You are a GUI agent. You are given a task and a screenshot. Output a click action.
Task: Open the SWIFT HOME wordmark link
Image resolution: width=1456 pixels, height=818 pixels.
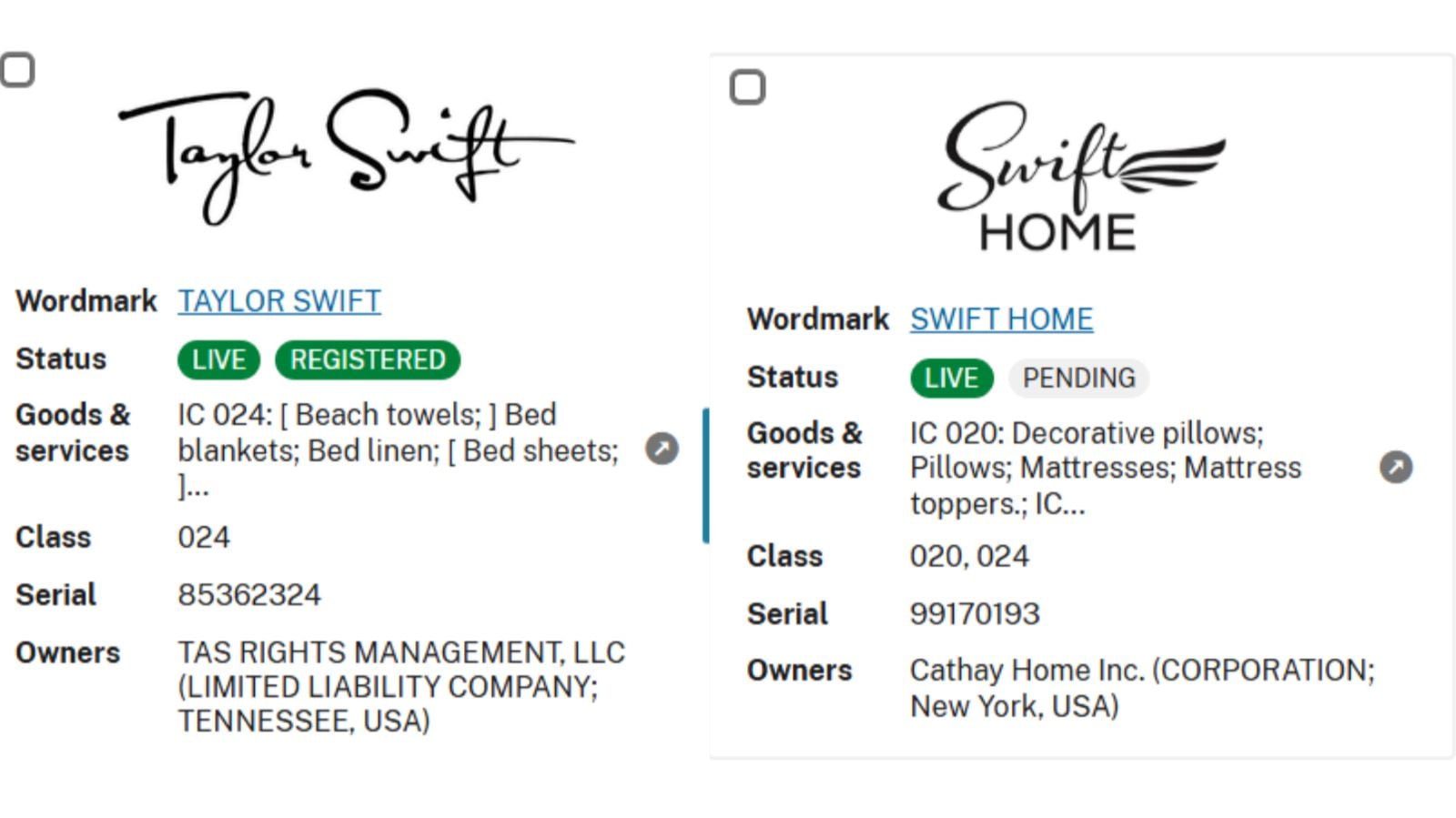point(1001,319)
